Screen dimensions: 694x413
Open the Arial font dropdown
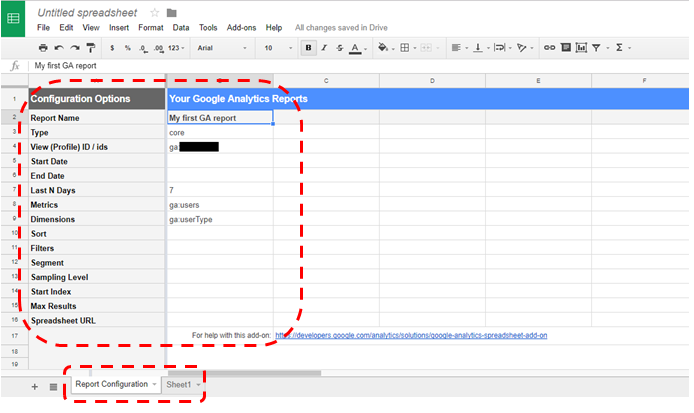(222, 48)
